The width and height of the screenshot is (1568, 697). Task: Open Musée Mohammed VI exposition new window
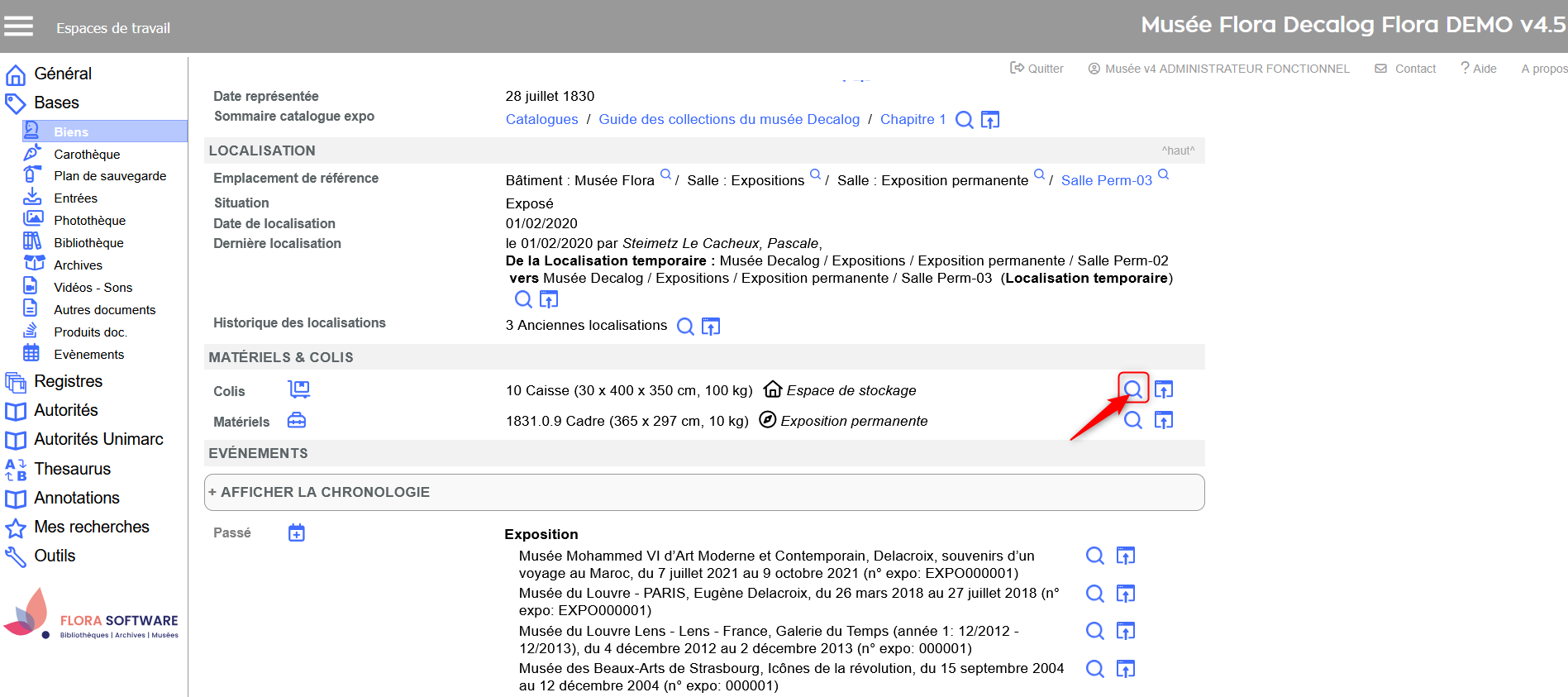tap(1126, 556)
